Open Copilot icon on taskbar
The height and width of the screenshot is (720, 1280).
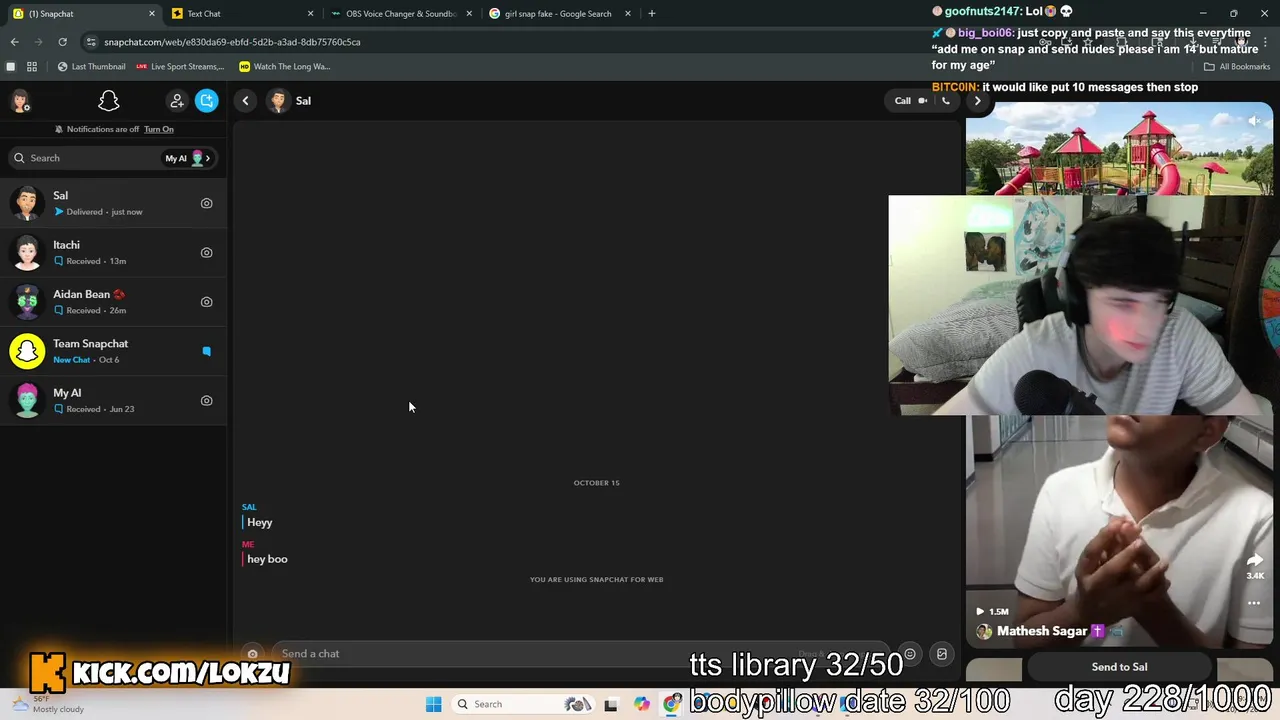[641, 704]
